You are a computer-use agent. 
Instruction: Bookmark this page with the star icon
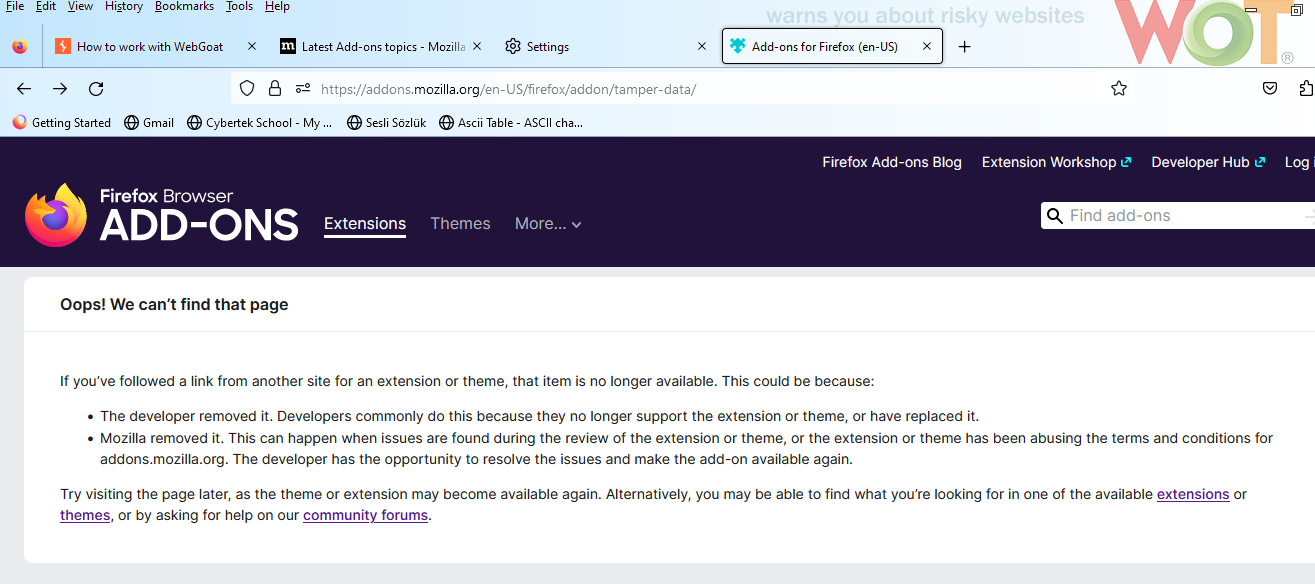[x=1119, y=88]
